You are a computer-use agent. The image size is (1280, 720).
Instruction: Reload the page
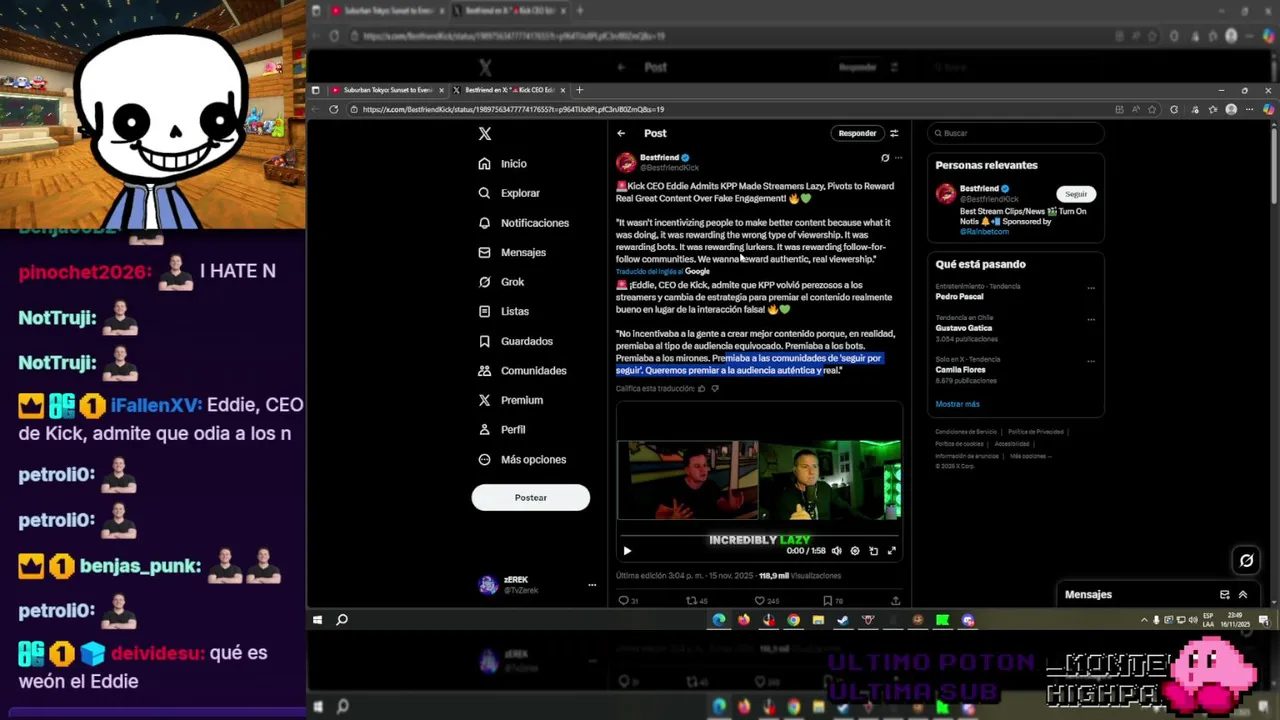click(334, 109)
